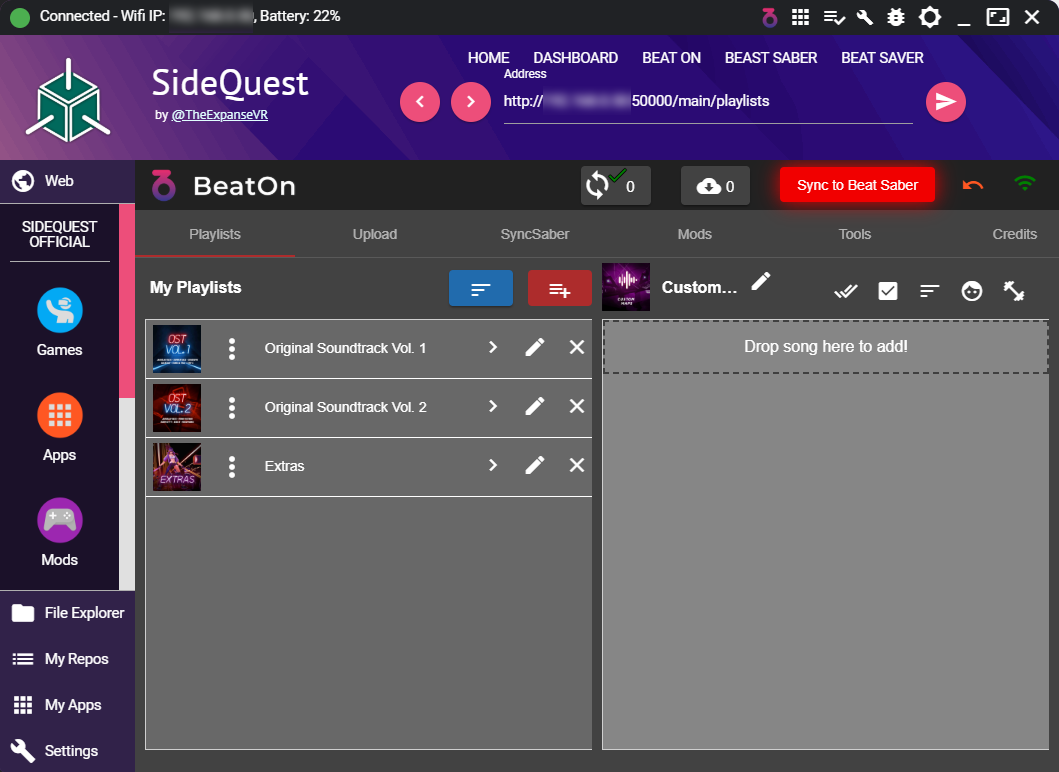Open the DASHBOARD link
Image resolution: width=1059 pixels, height=772 pixels.
(575, 58)
